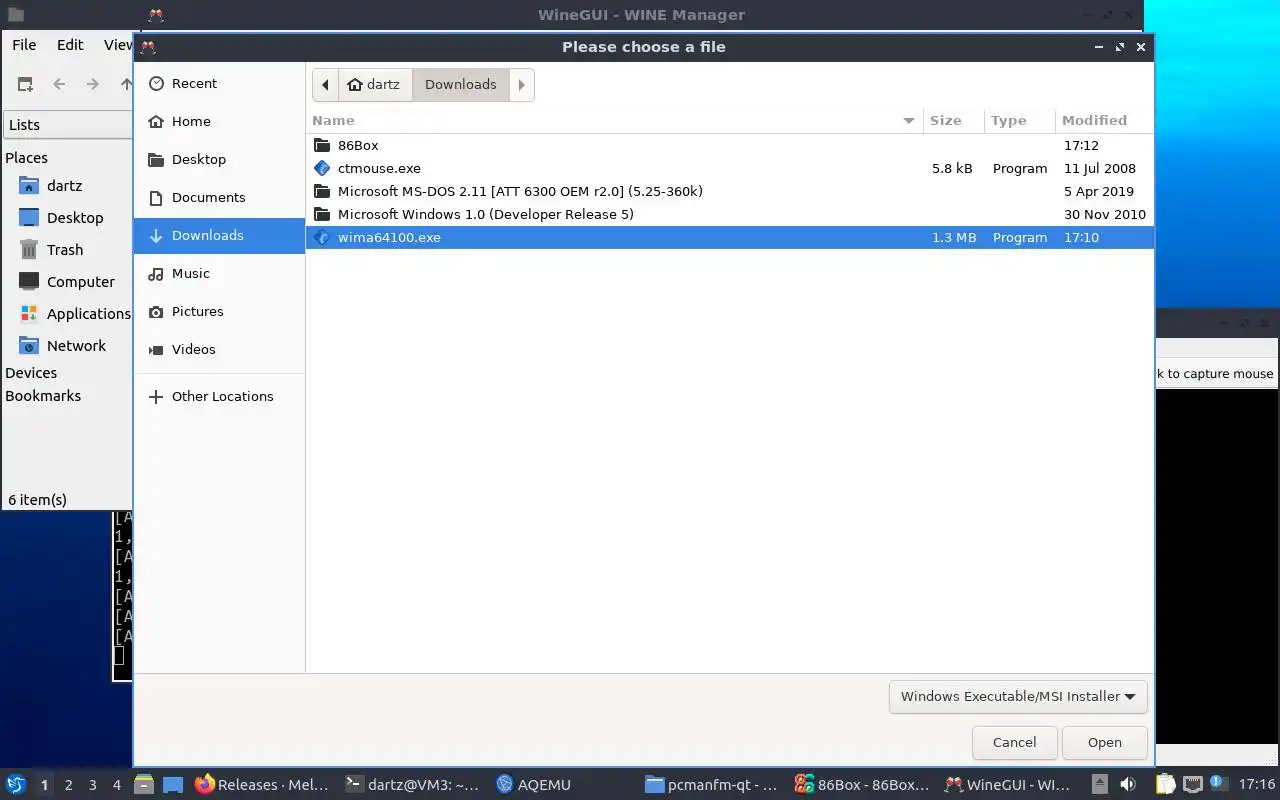Open Other Locations in sidebar
This screenshot has width=1280, height=800.
(x=219, y=397)
